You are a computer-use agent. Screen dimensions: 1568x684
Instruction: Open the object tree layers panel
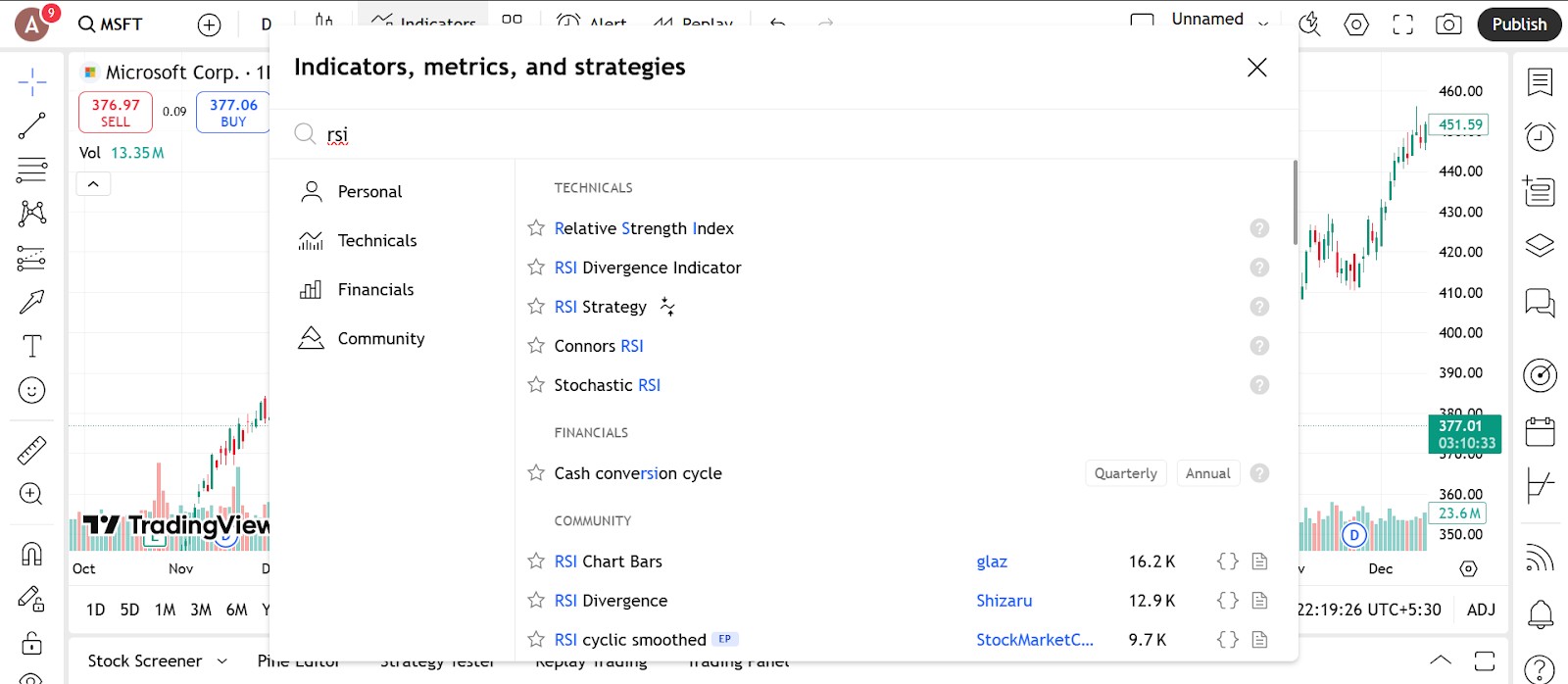pyautogui.click(x=1541, y=245)
